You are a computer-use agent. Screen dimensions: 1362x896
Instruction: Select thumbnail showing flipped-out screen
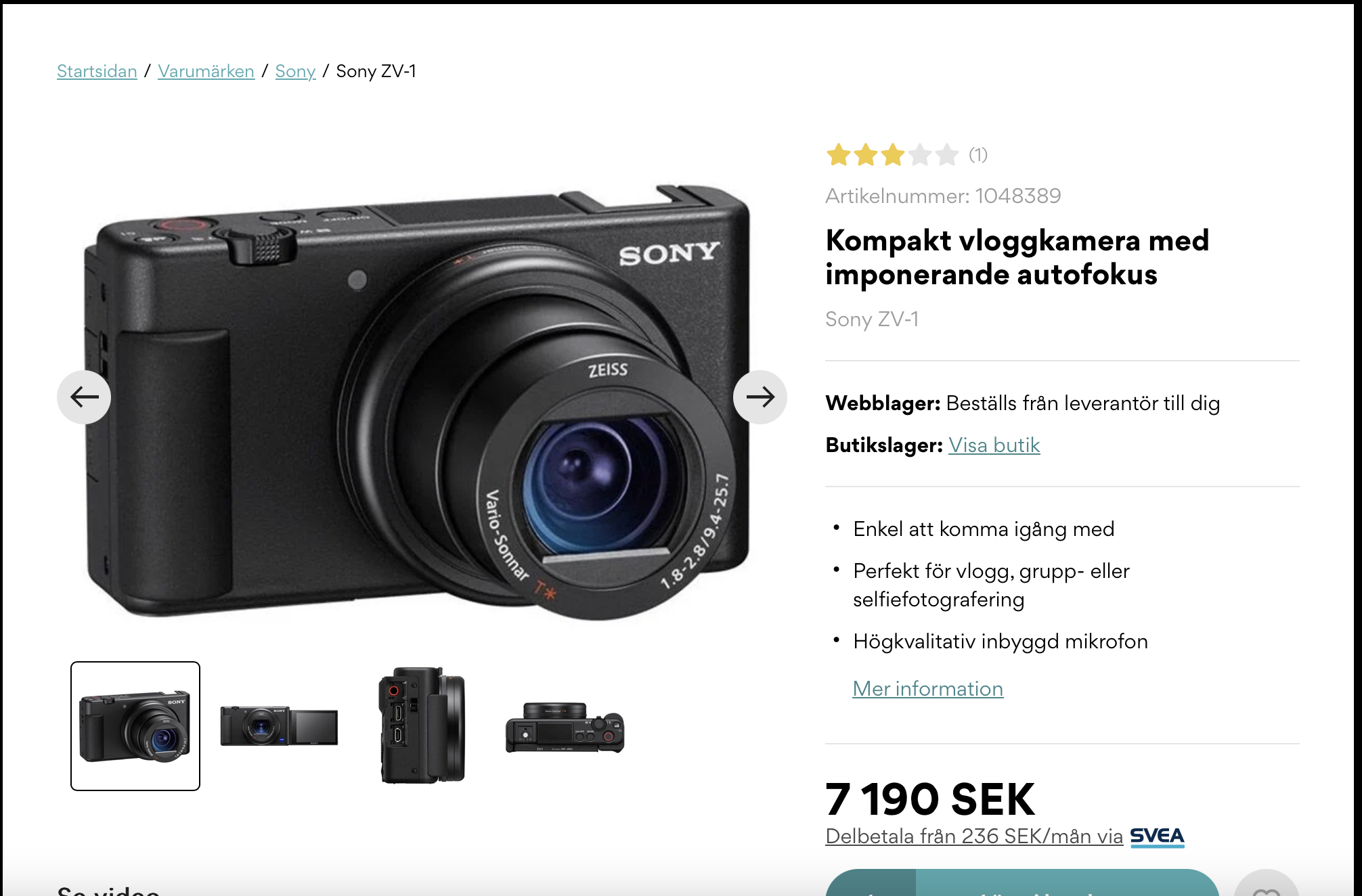point(279,726)
